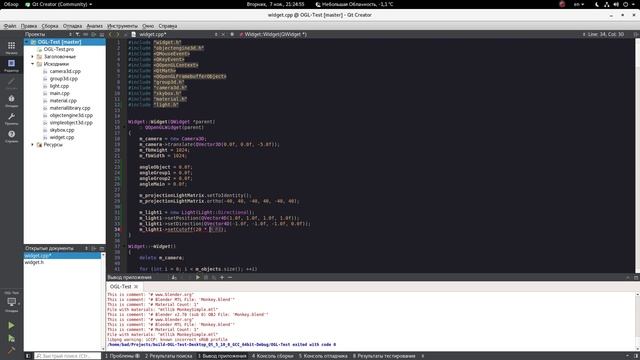The width and height of the screenshot is (640, 360).
Task: Zoom out the application output with the minus
Action: tap(230, 278)
